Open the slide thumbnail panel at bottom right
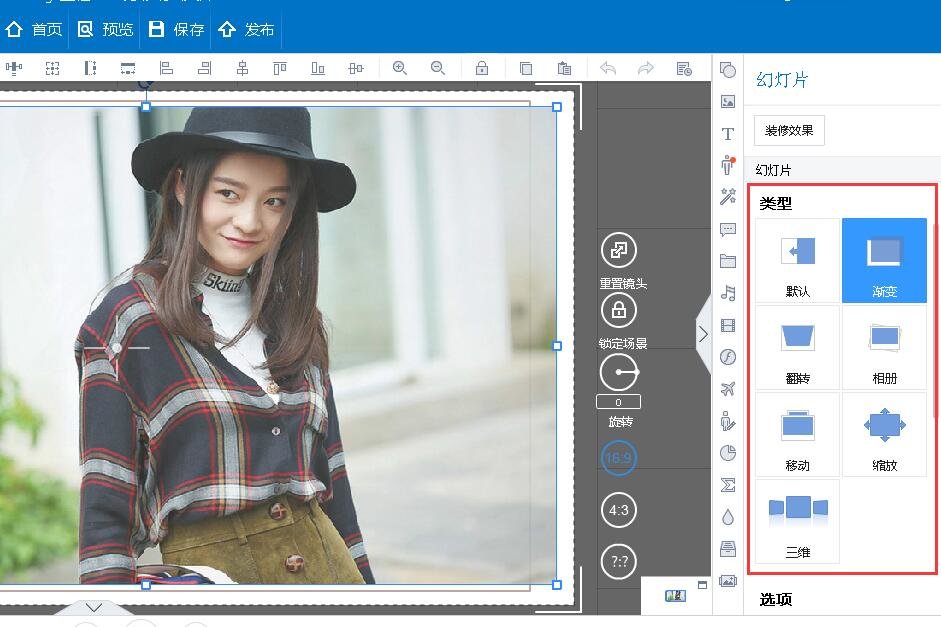Screen dimensions: 941x627 (676, 595)
